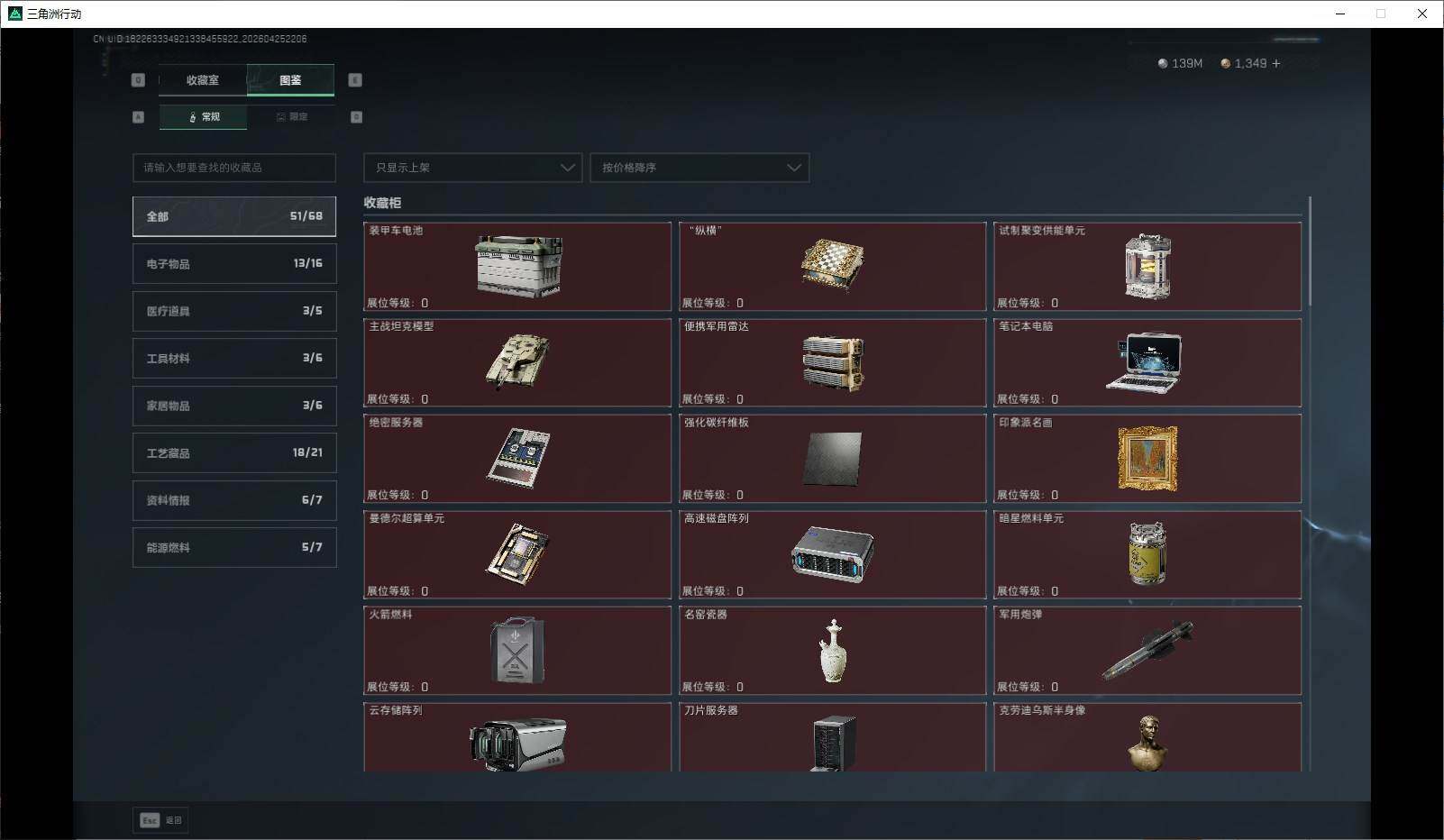
Task: Select the 试制聚变供能单元 item icon
Action: click(1147, 267)
